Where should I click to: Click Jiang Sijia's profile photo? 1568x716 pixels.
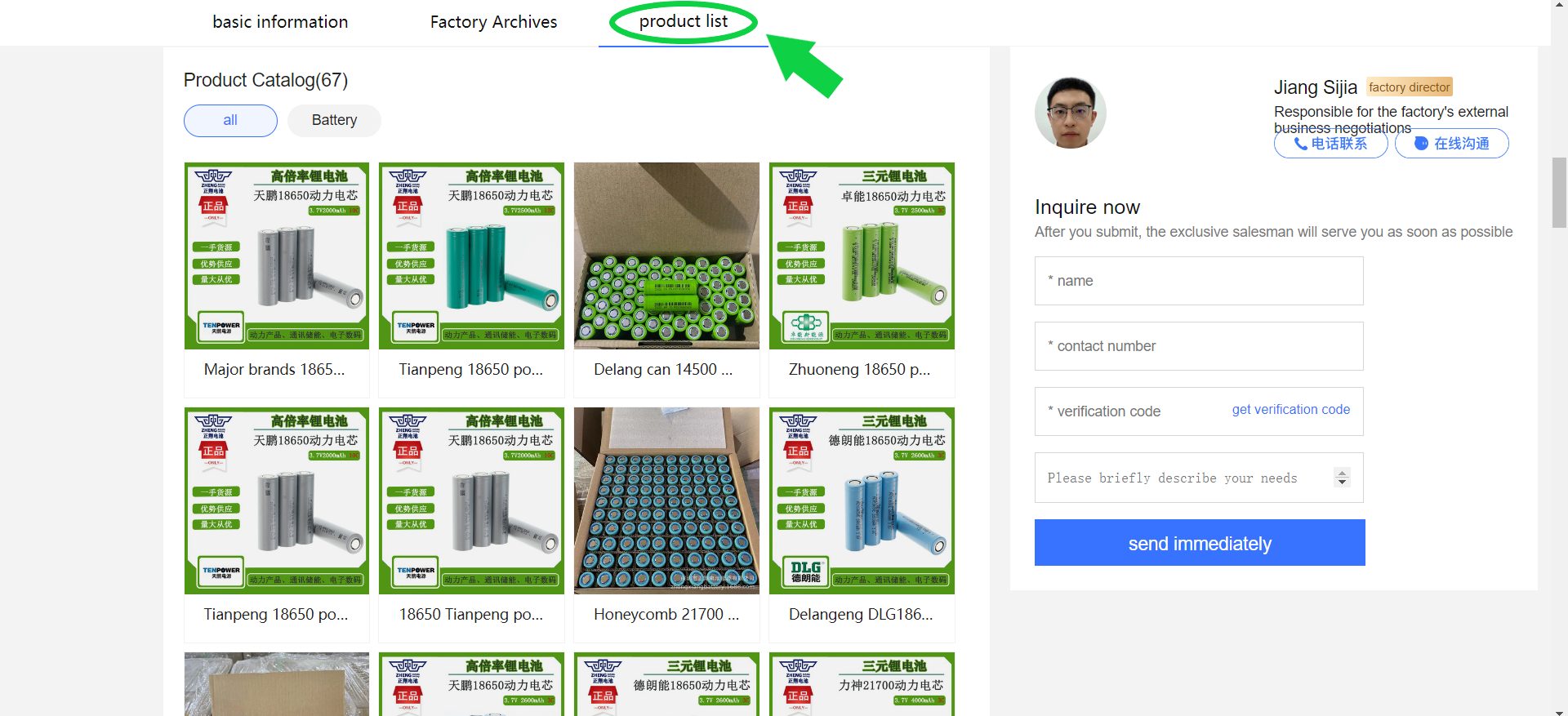1070,113
